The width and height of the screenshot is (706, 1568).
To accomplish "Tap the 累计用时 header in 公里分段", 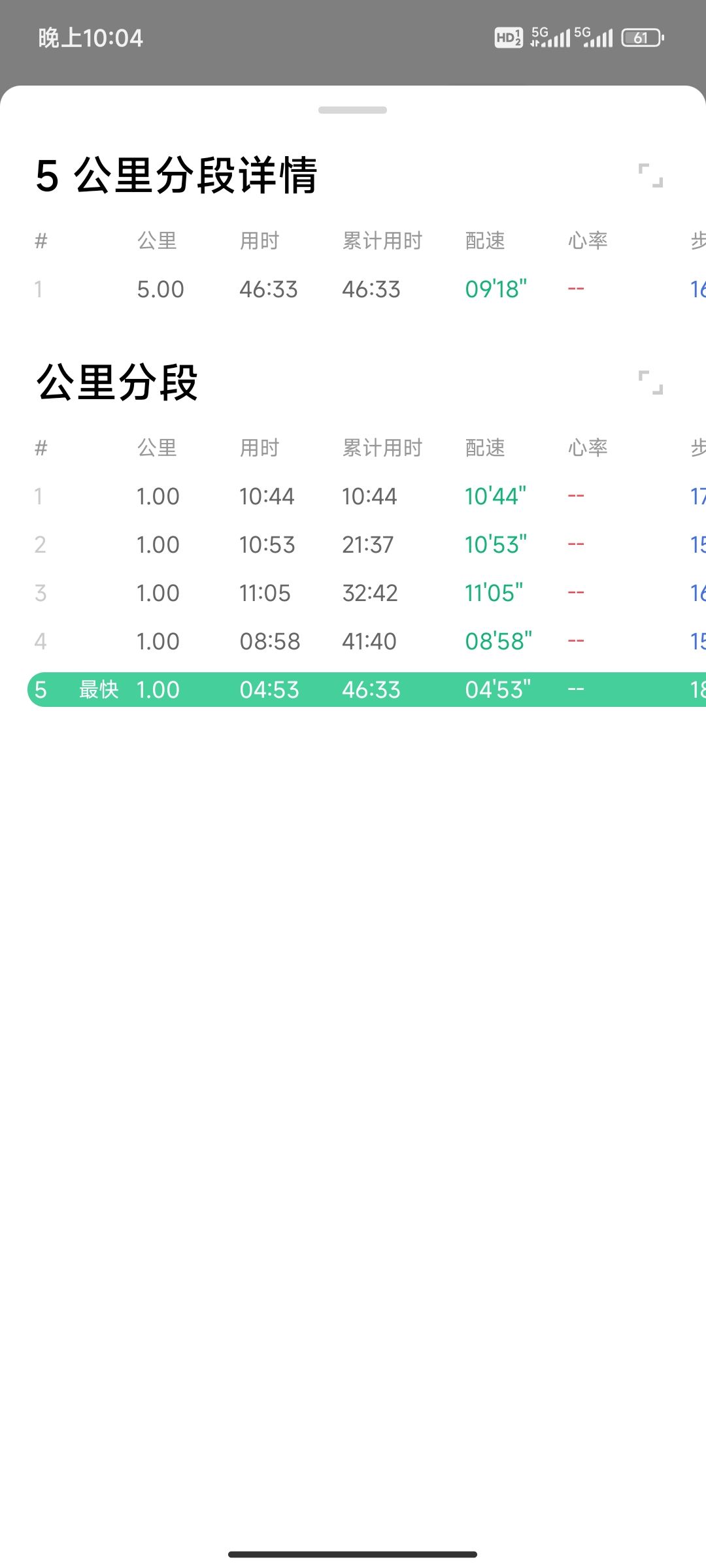I will pyautogui.click(x=382, y=448).
